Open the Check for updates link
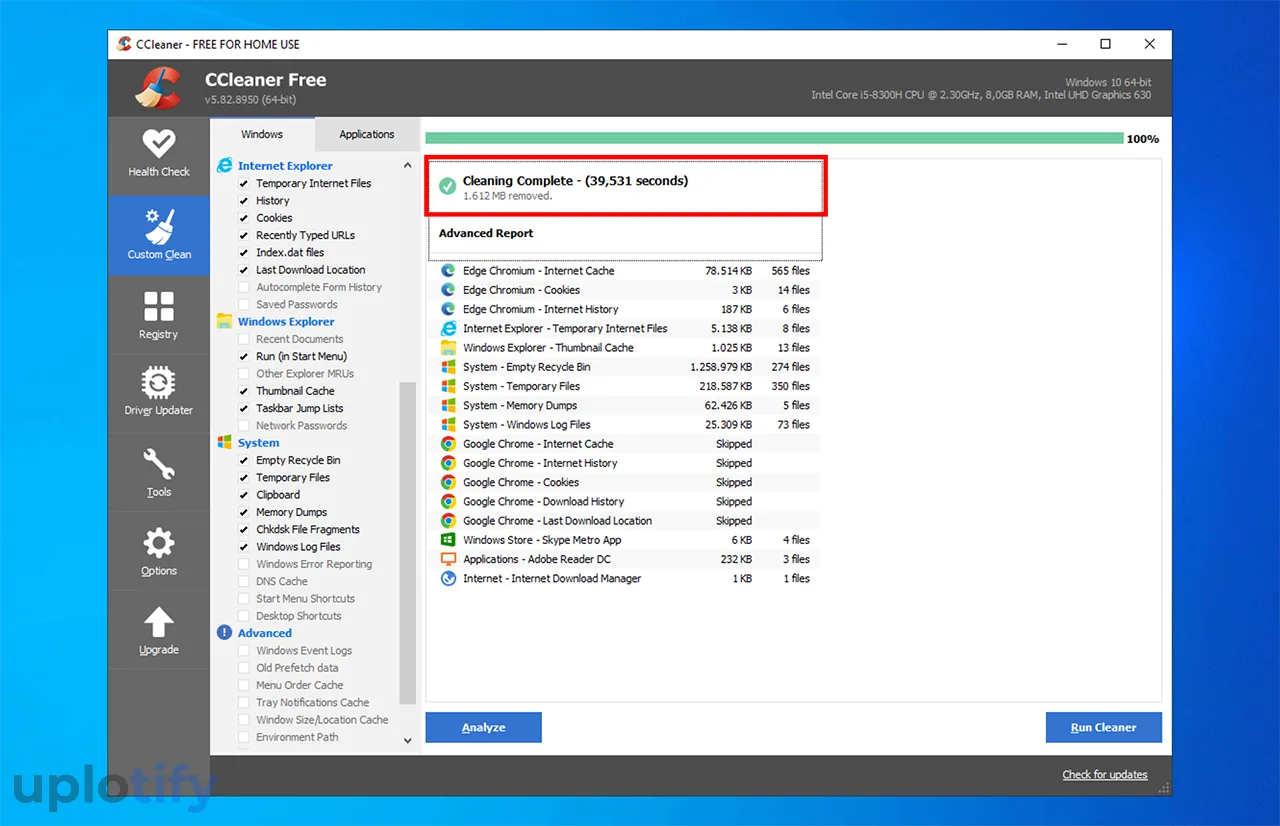 pyautogui.click(x=1105, y=775)
